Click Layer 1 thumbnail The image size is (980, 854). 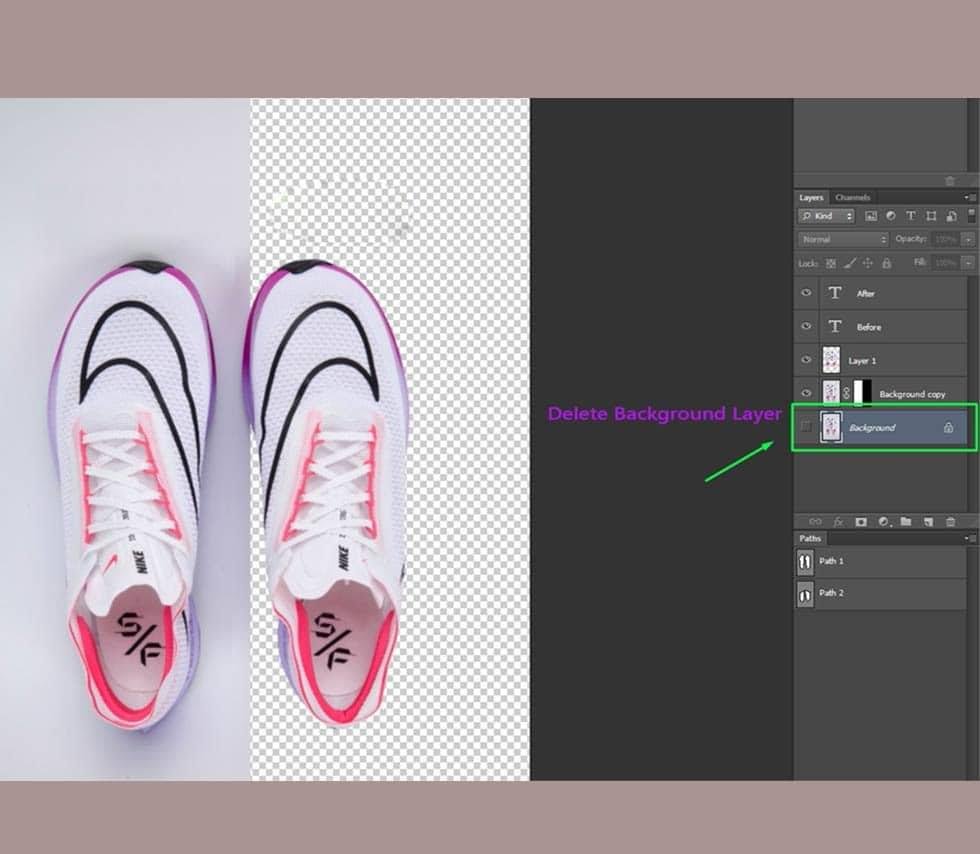[831, 360]
